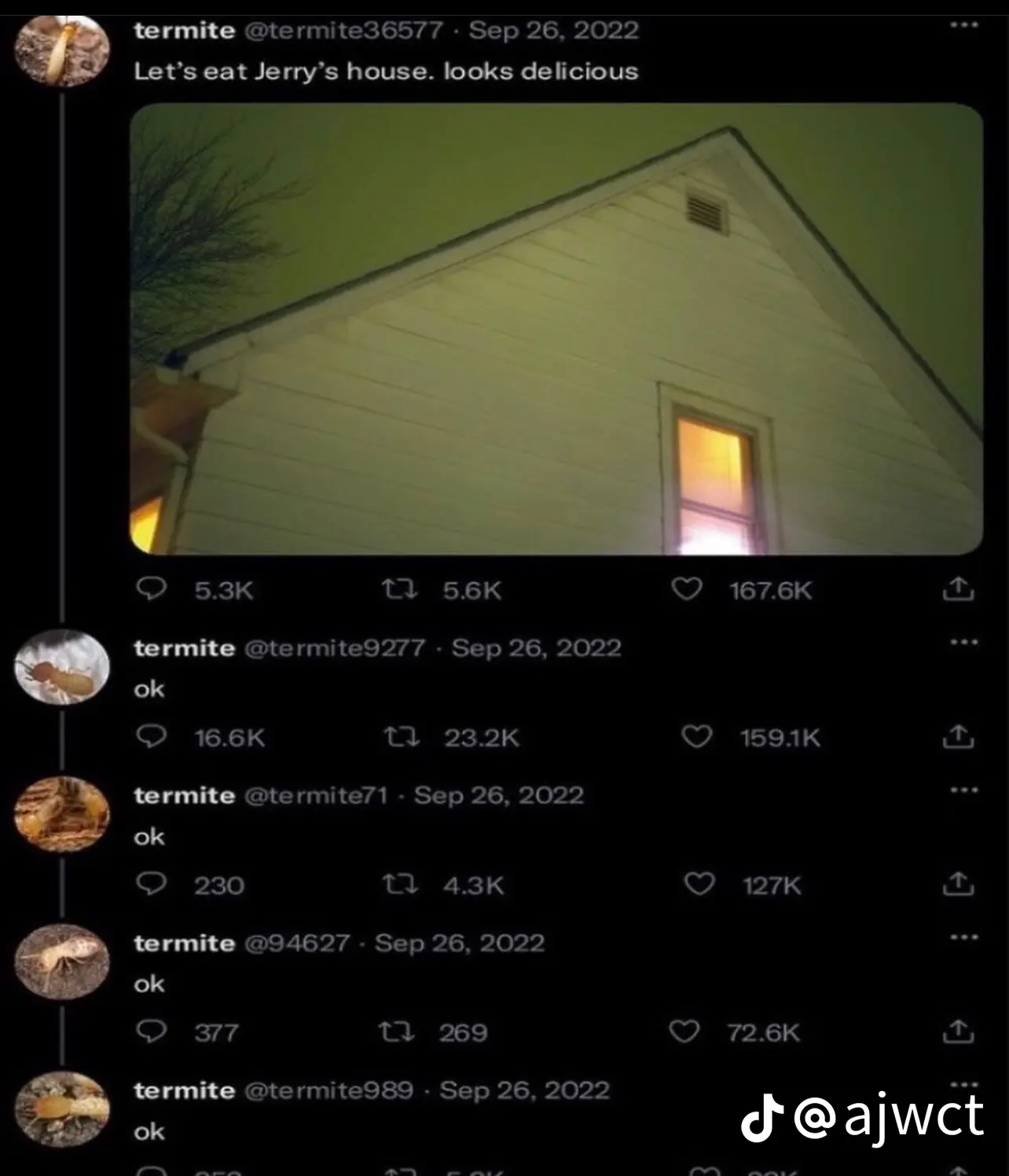Share termite71's ok reply
Image resolution: width=1009 pixels, height=1176 pixels.
pos(958,884)
